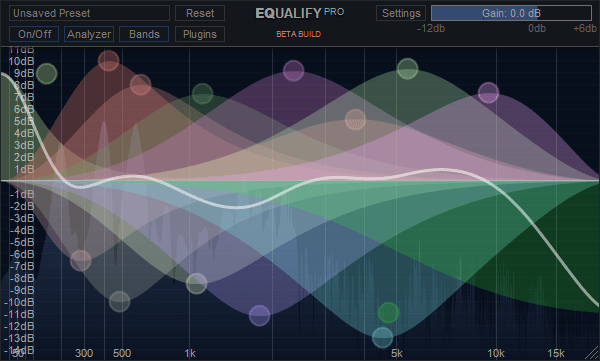This screenshot has height=361, width=600.
Task: Select the purple band node at 7dB near 10k
Action: [488, 93]
